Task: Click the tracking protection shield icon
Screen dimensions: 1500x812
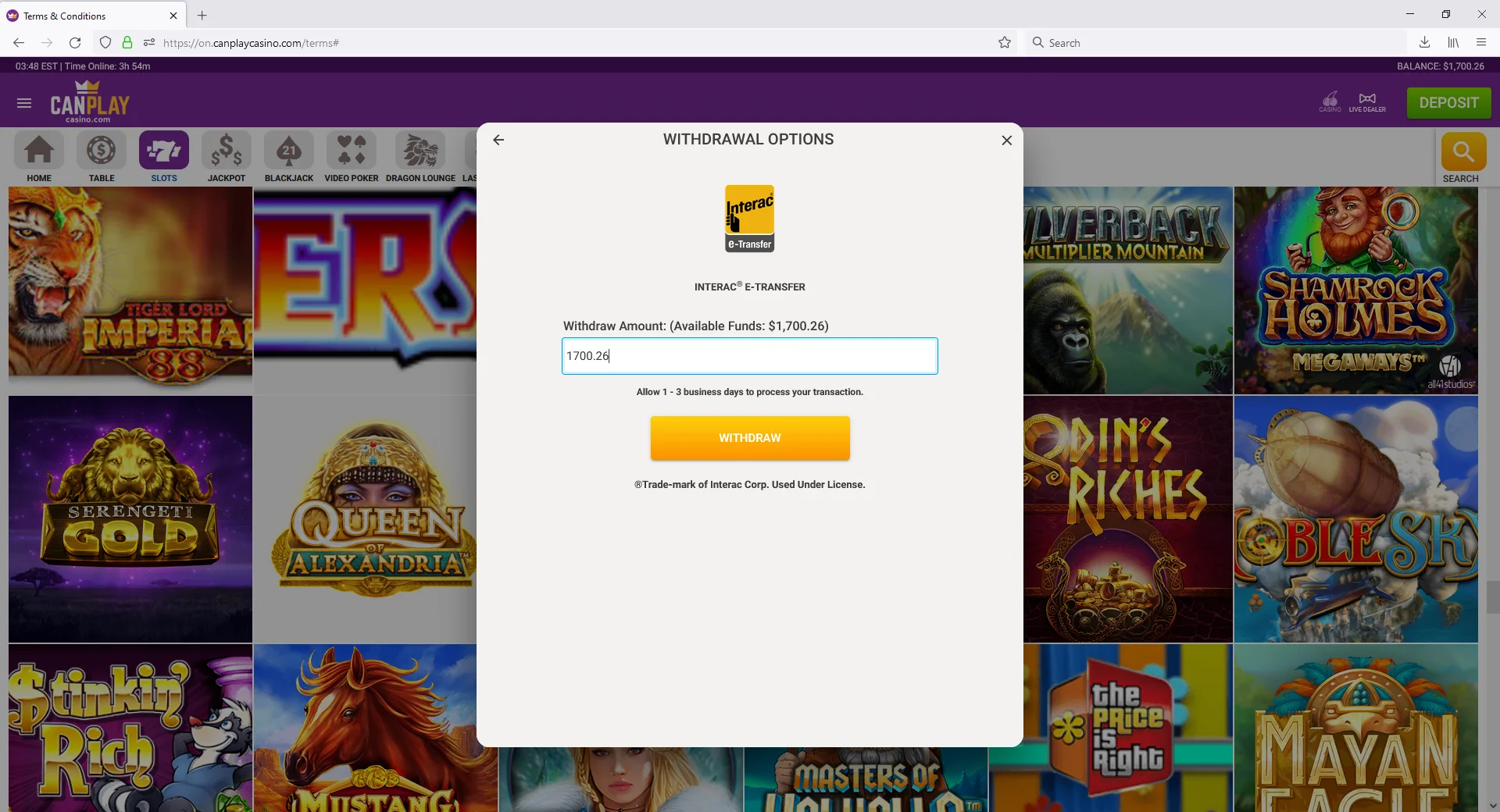Action: 105,43
